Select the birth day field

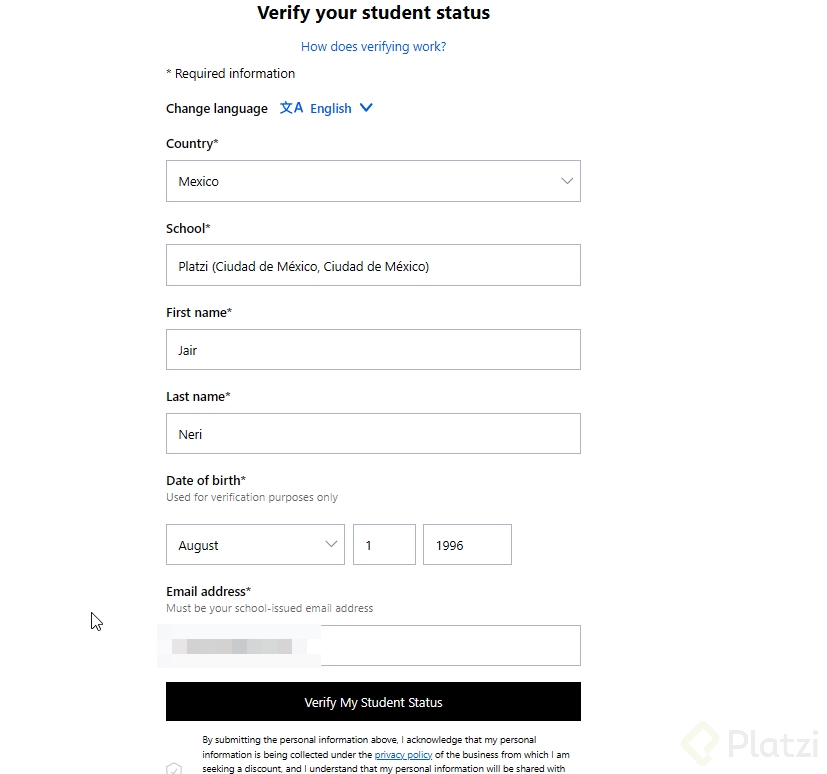coord(384,545)
